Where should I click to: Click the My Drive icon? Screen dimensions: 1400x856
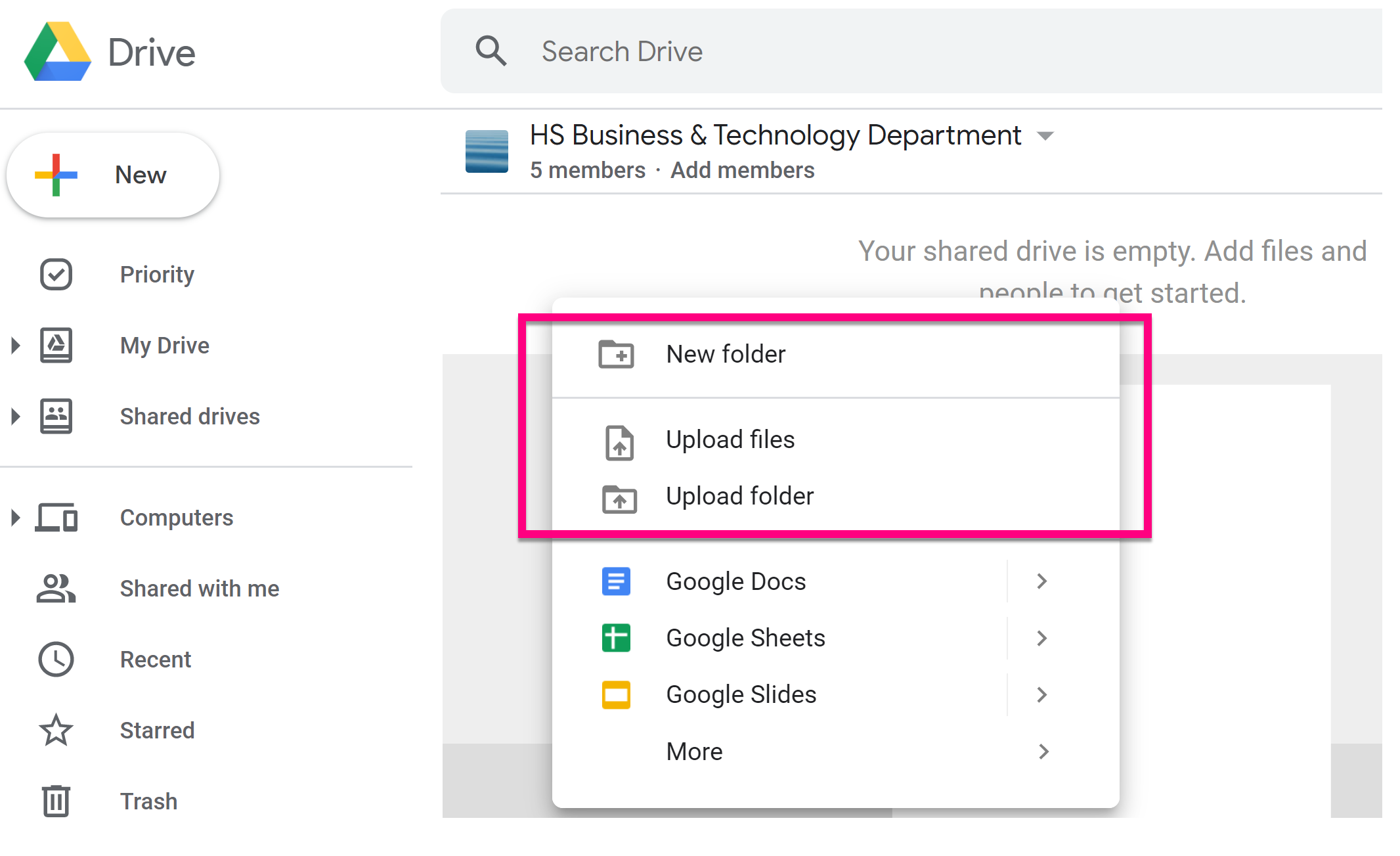point(56,345)
